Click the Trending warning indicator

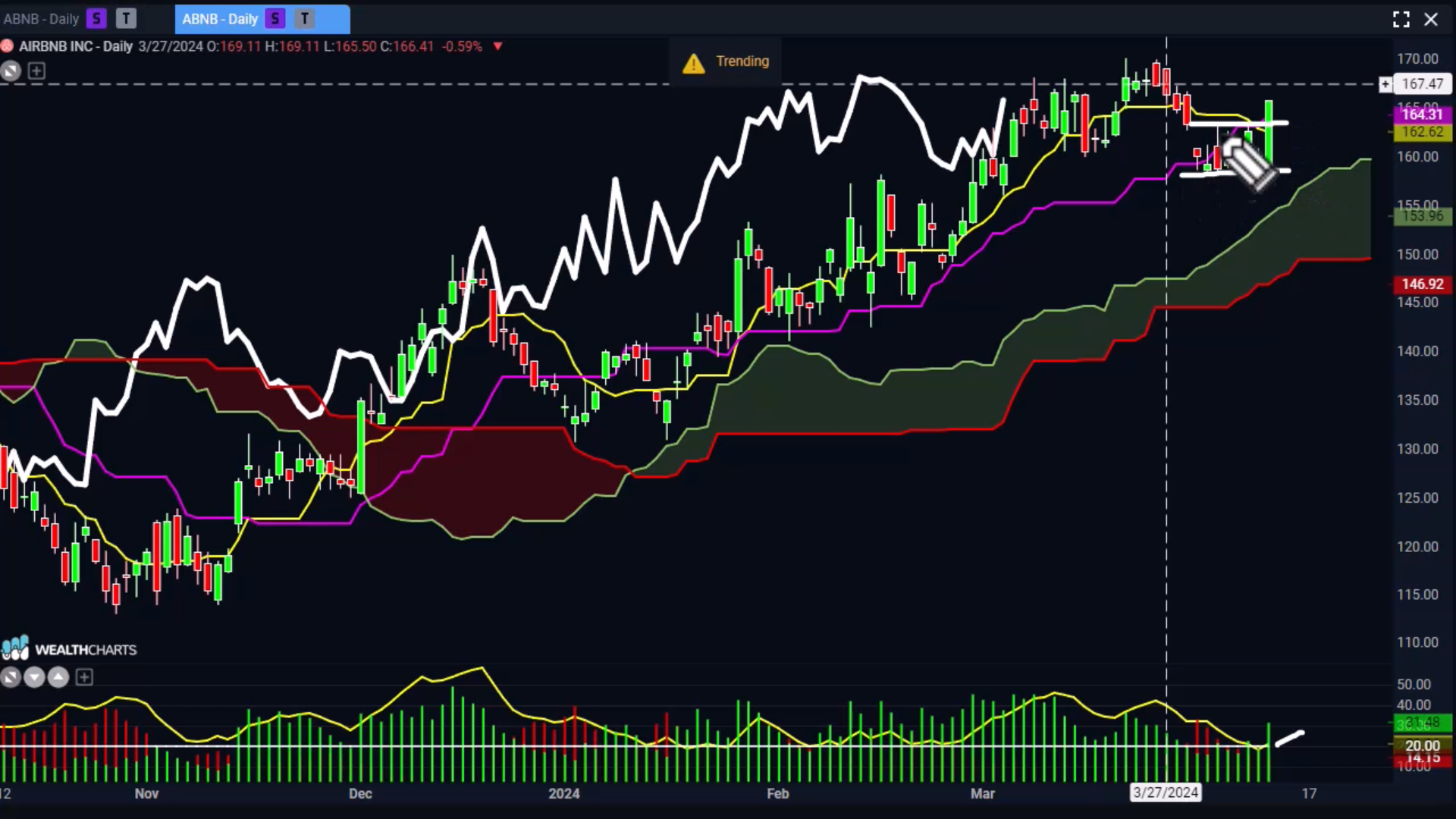tap(726, 61)
